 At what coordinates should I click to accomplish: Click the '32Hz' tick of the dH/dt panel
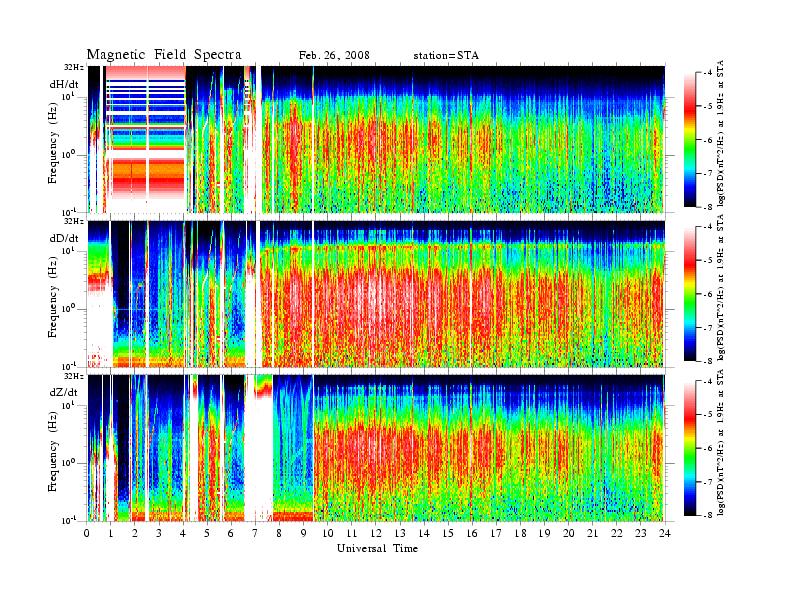[x=74, y=67]
